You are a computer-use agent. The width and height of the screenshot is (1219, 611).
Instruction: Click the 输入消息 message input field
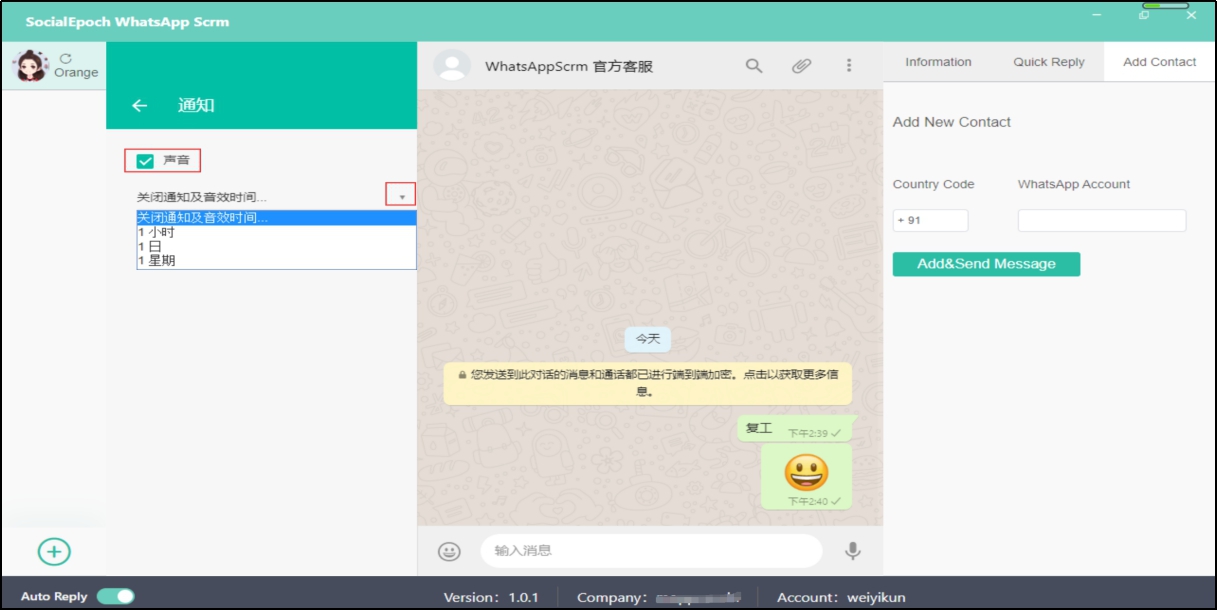click(651, 550)
